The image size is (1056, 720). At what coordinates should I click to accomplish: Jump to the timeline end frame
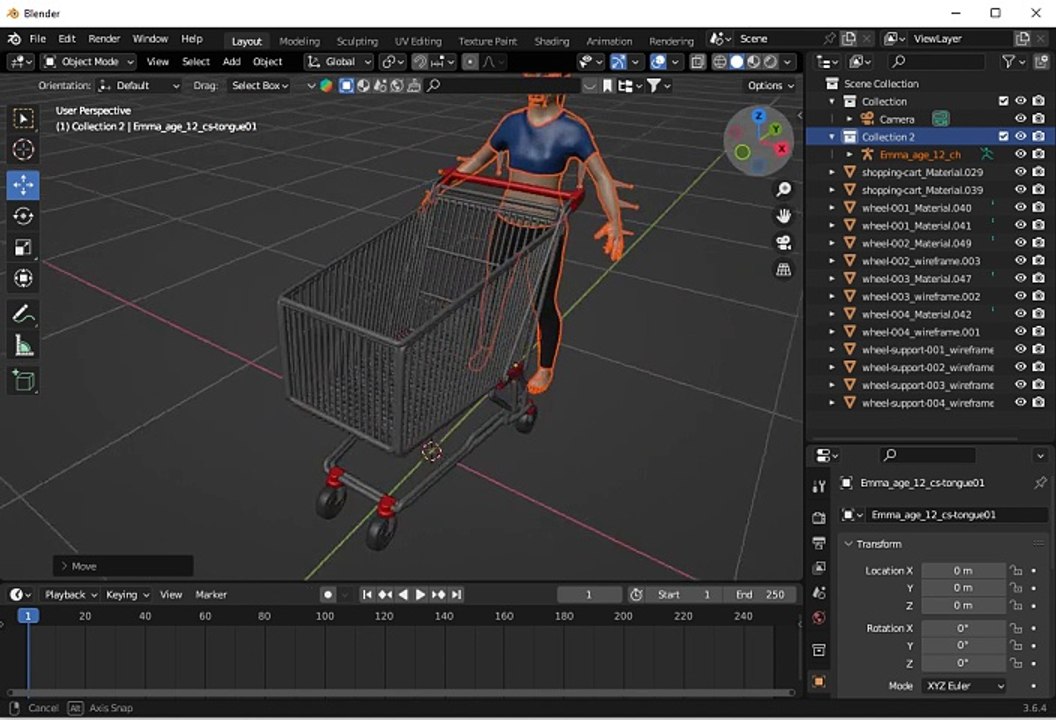tap(457, 595)
